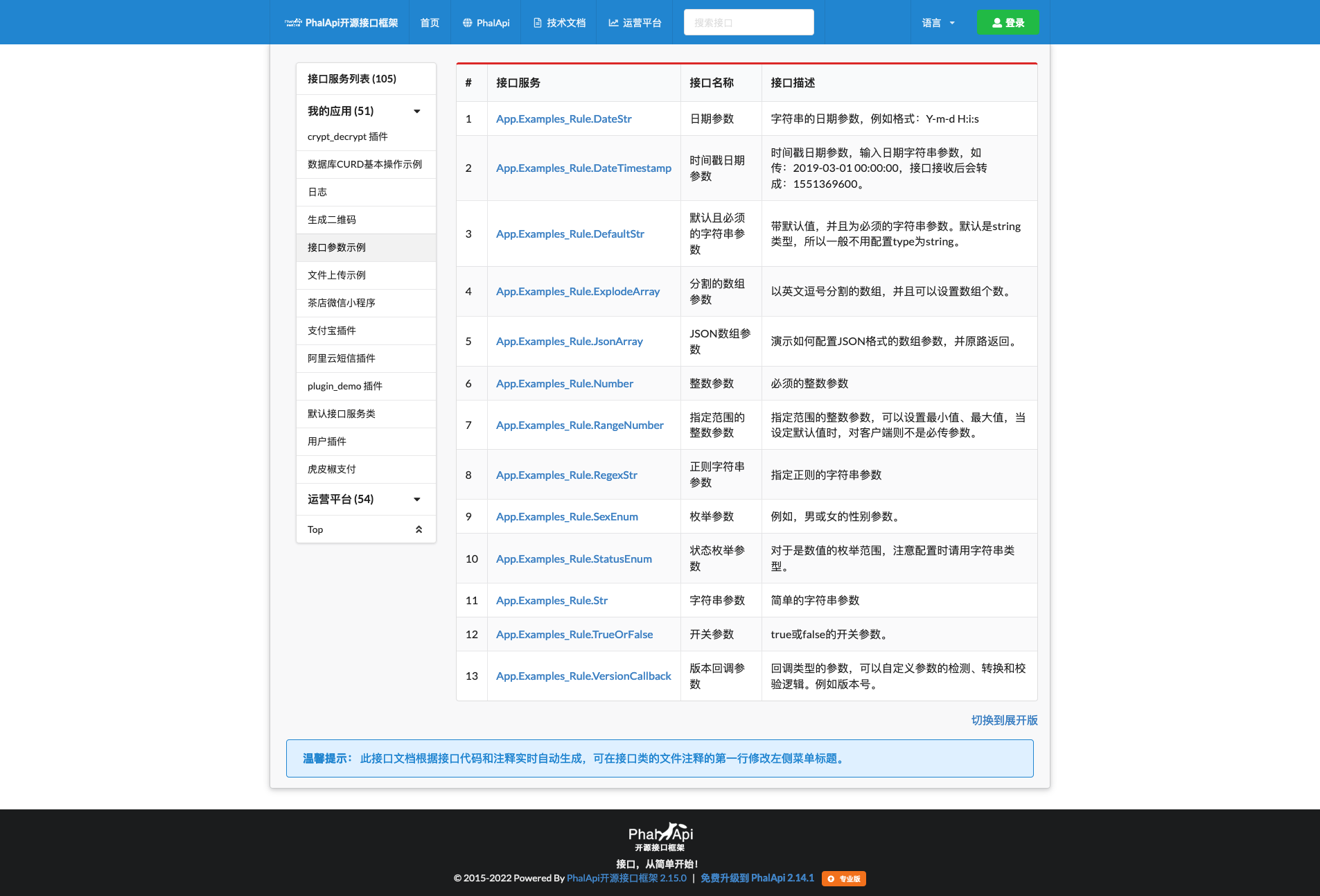Viewport: 1320px width, 896px height.
Task: Open App.Examples_Rule.Number link
Action: pyautogui.click(x=564, y=383)
